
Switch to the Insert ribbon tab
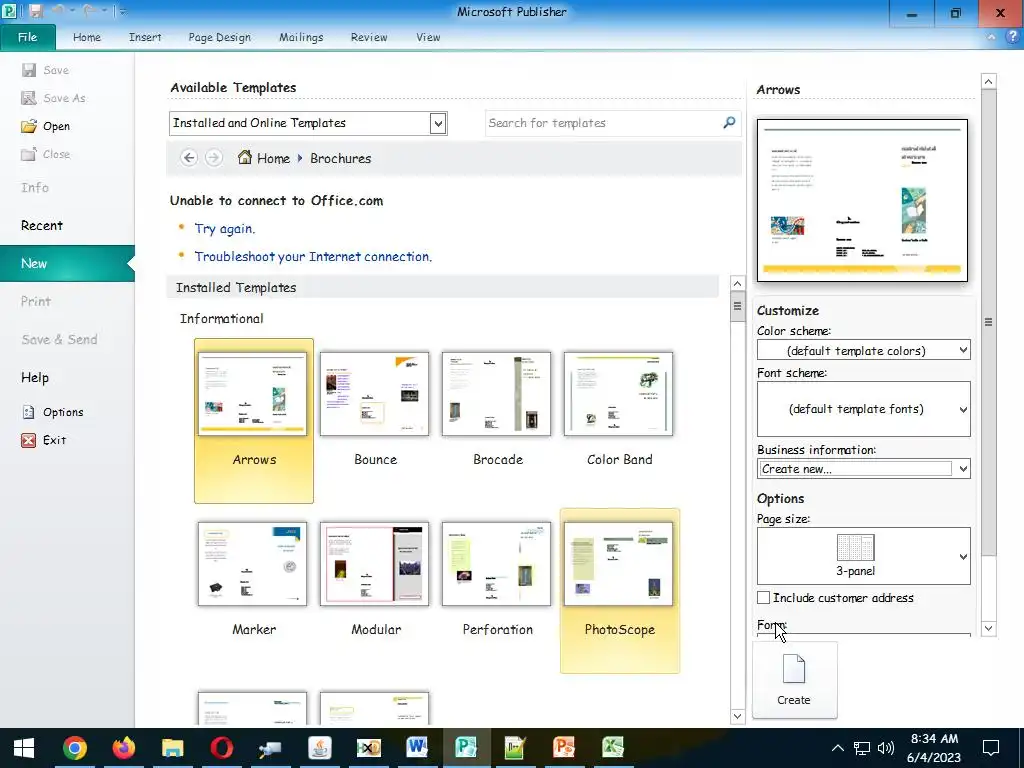pos(145,37)
